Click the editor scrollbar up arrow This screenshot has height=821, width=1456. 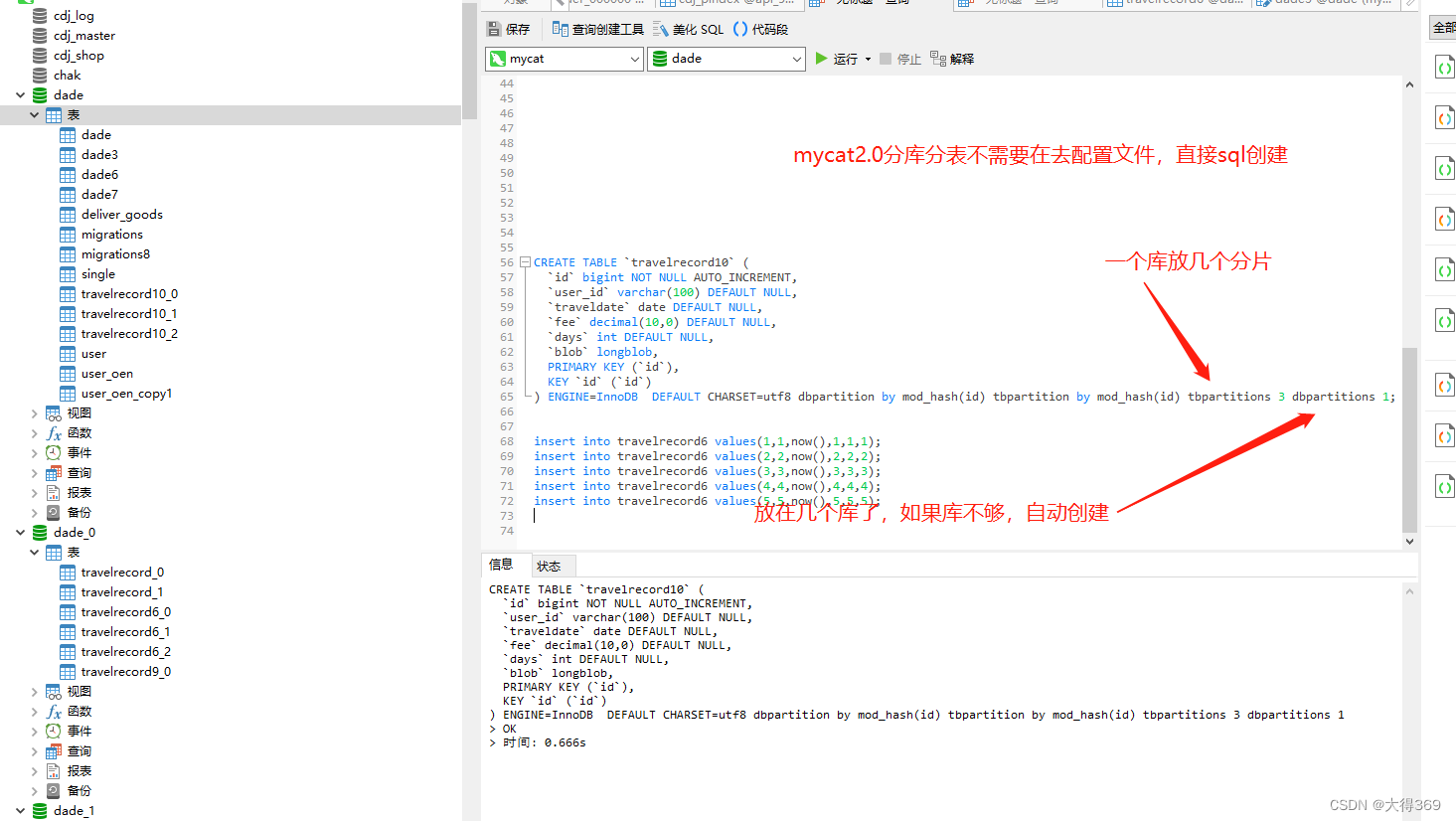pyautogui.click(x=1409, y=84)
